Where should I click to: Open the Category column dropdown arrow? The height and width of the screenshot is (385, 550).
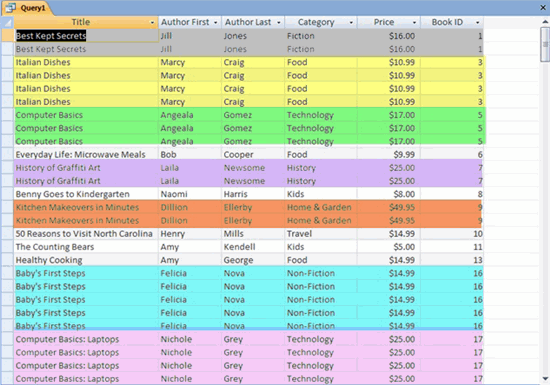[351, 22]
